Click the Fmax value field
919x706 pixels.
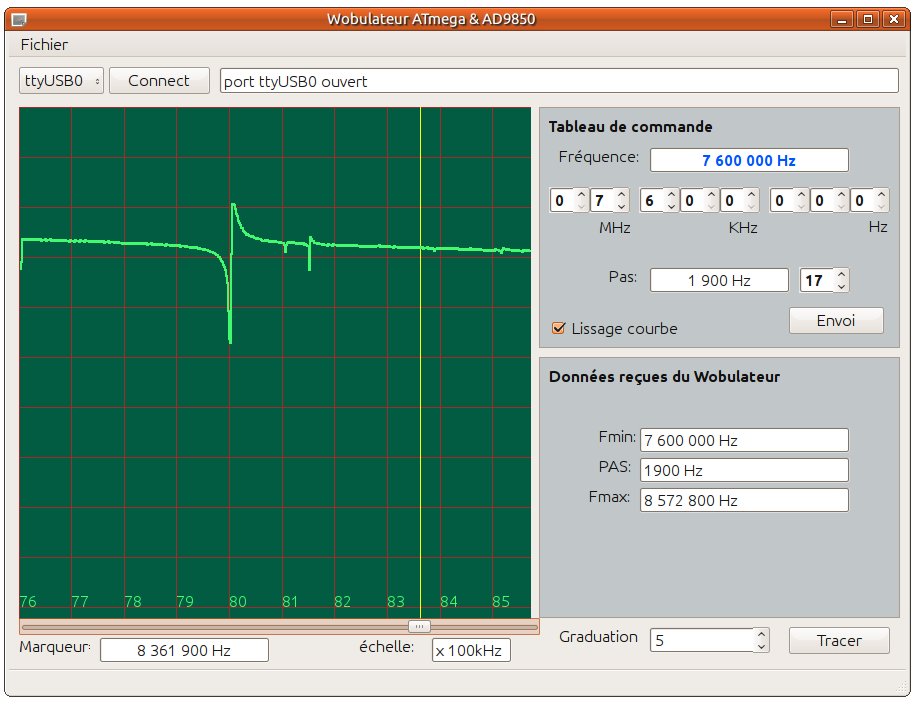click(x=744, y=500)
